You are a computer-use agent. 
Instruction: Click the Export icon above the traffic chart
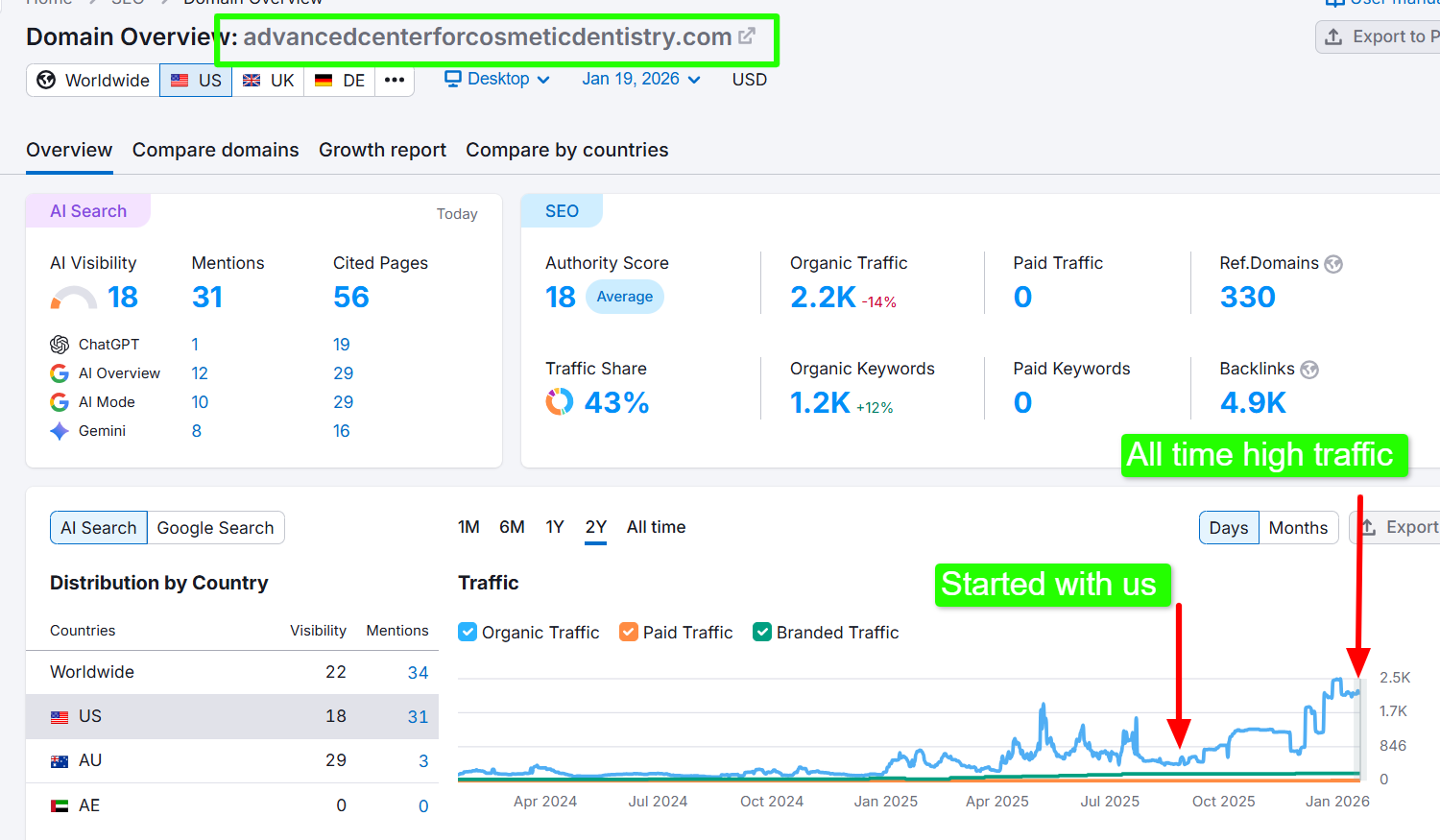coord(1368,527)
